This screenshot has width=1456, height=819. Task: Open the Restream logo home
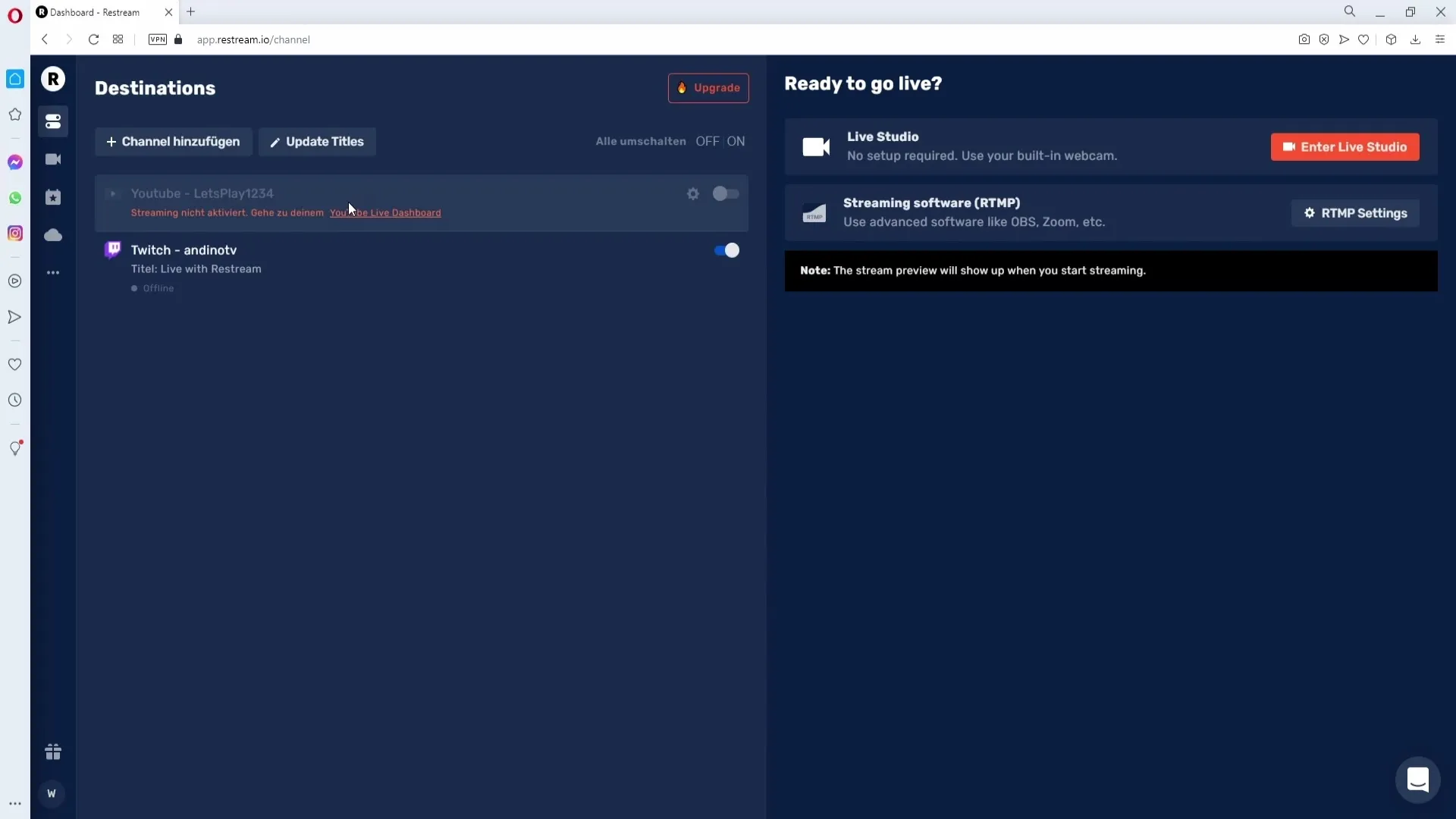(x=53, y=79)
